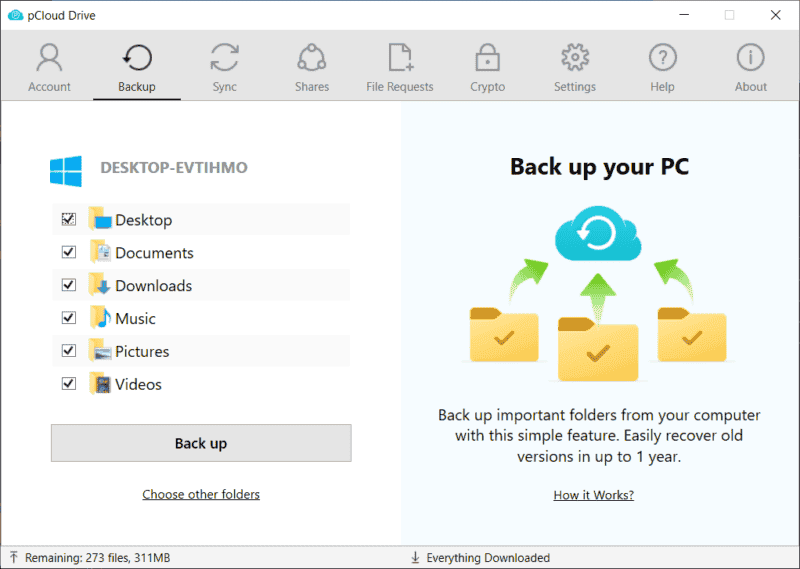Image resolution: width=800 pixels, height=569 pixels.
Task: Click the Desktop folder icon
Action: (99, 219)
